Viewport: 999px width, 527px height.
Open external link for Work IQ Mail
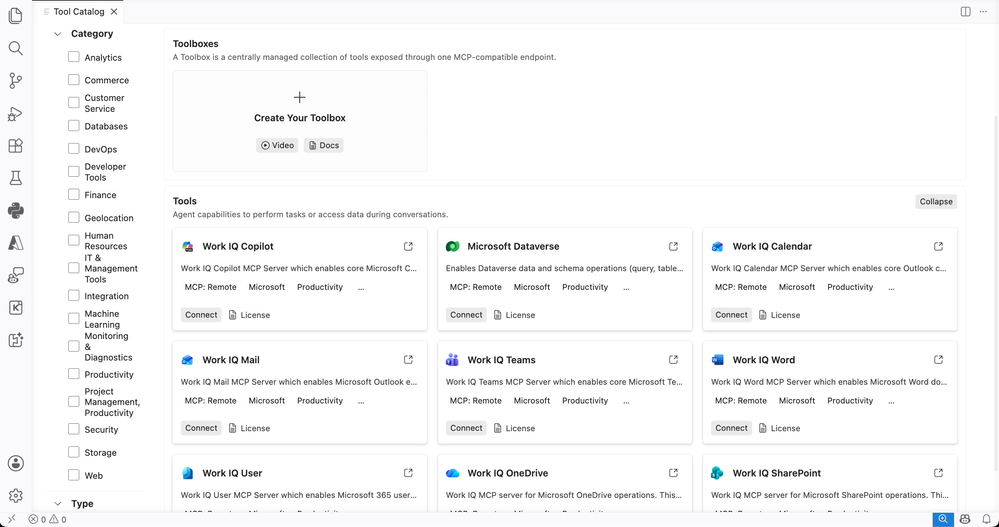click(x=408, y=360)
